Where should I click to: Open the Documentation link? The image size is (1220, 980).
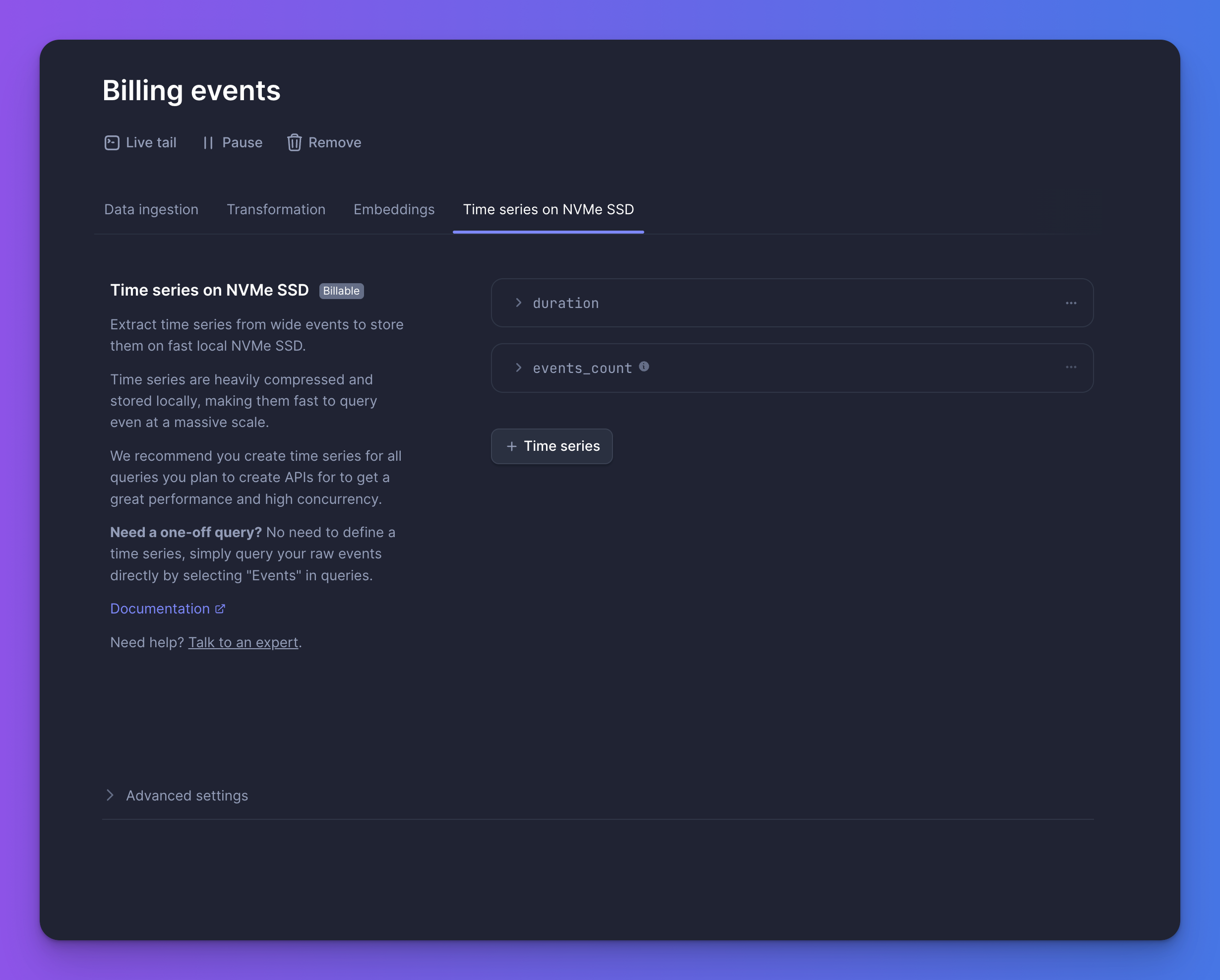coord(160,609)
